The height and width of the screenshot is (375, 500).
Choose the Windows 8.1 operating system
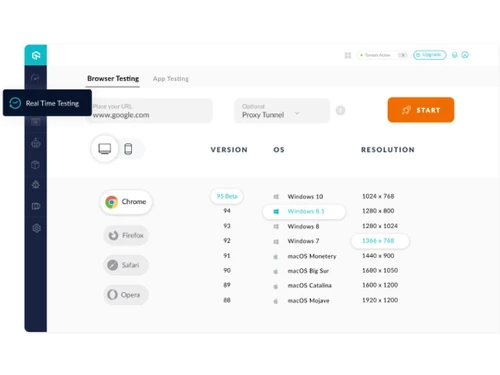tap(304, 211)
